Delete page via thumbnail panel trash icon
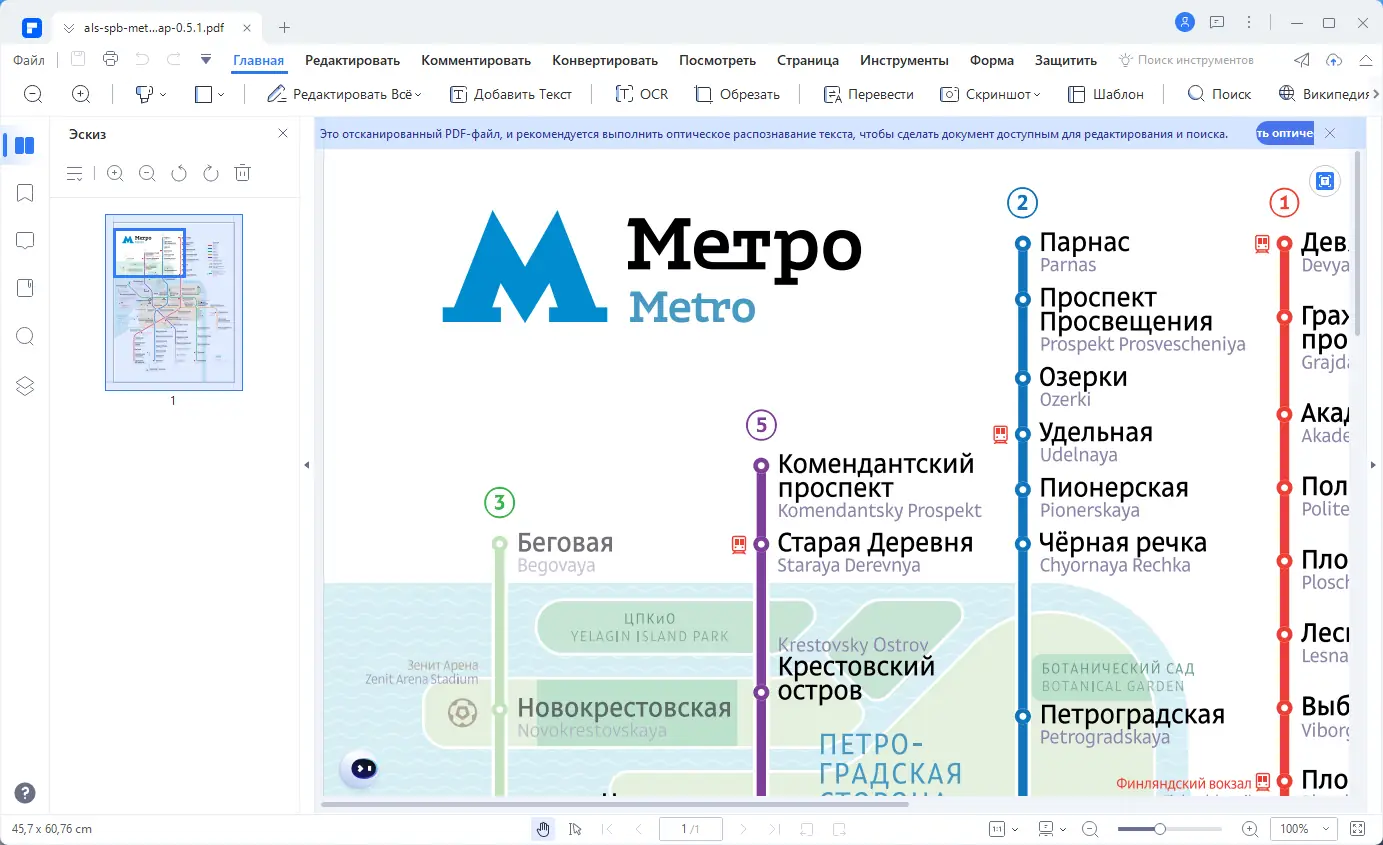The image size is (1383, 845). 242,172
